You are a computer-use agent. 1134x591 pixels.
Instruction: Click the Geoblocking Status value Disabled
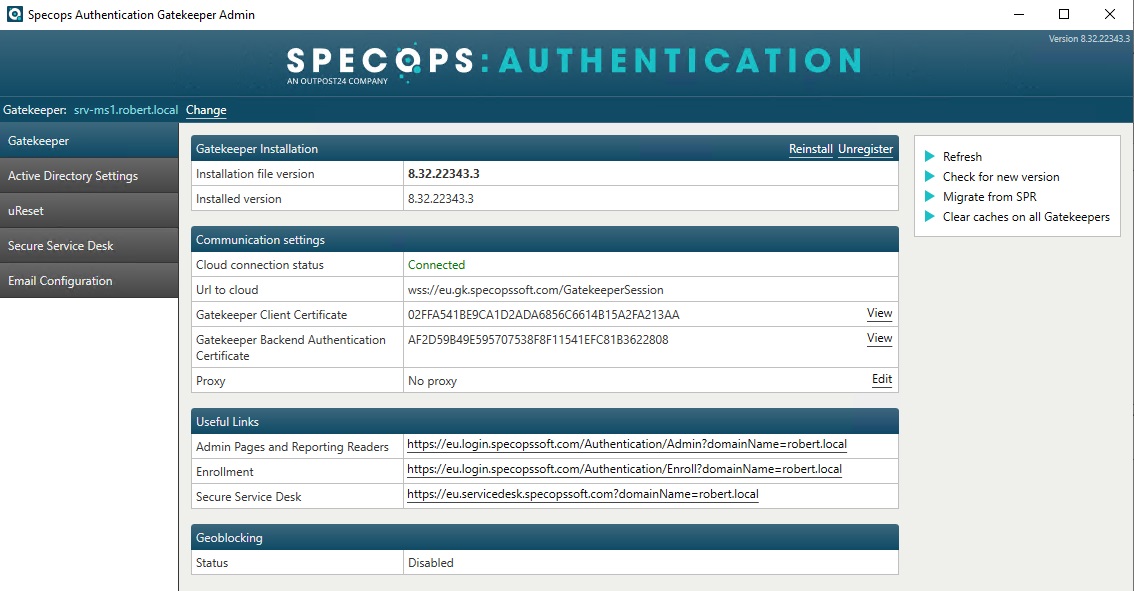pyautogui.click(x=430, y=562)
